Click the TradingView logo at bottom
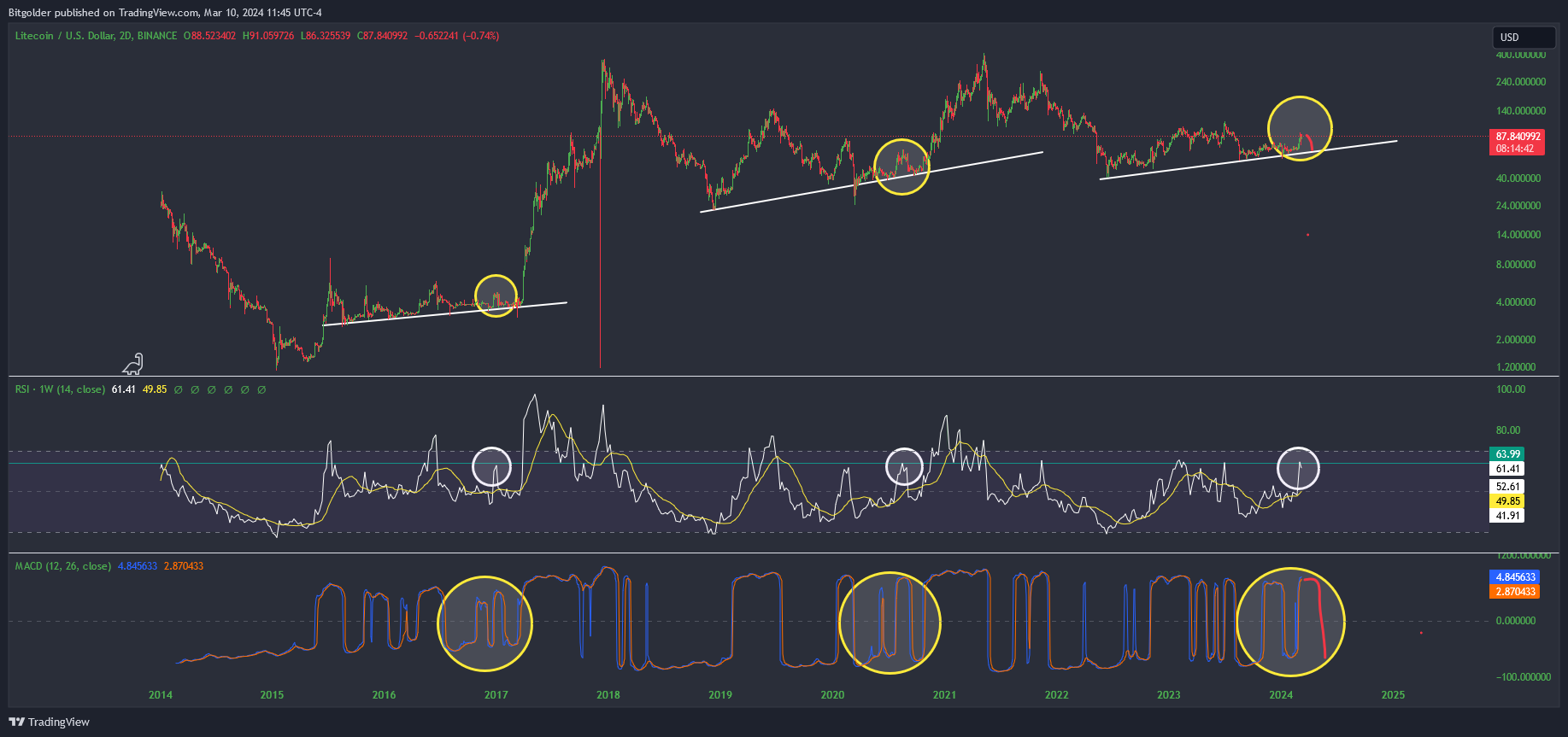 pyautogui.click(x=50, y=722)
